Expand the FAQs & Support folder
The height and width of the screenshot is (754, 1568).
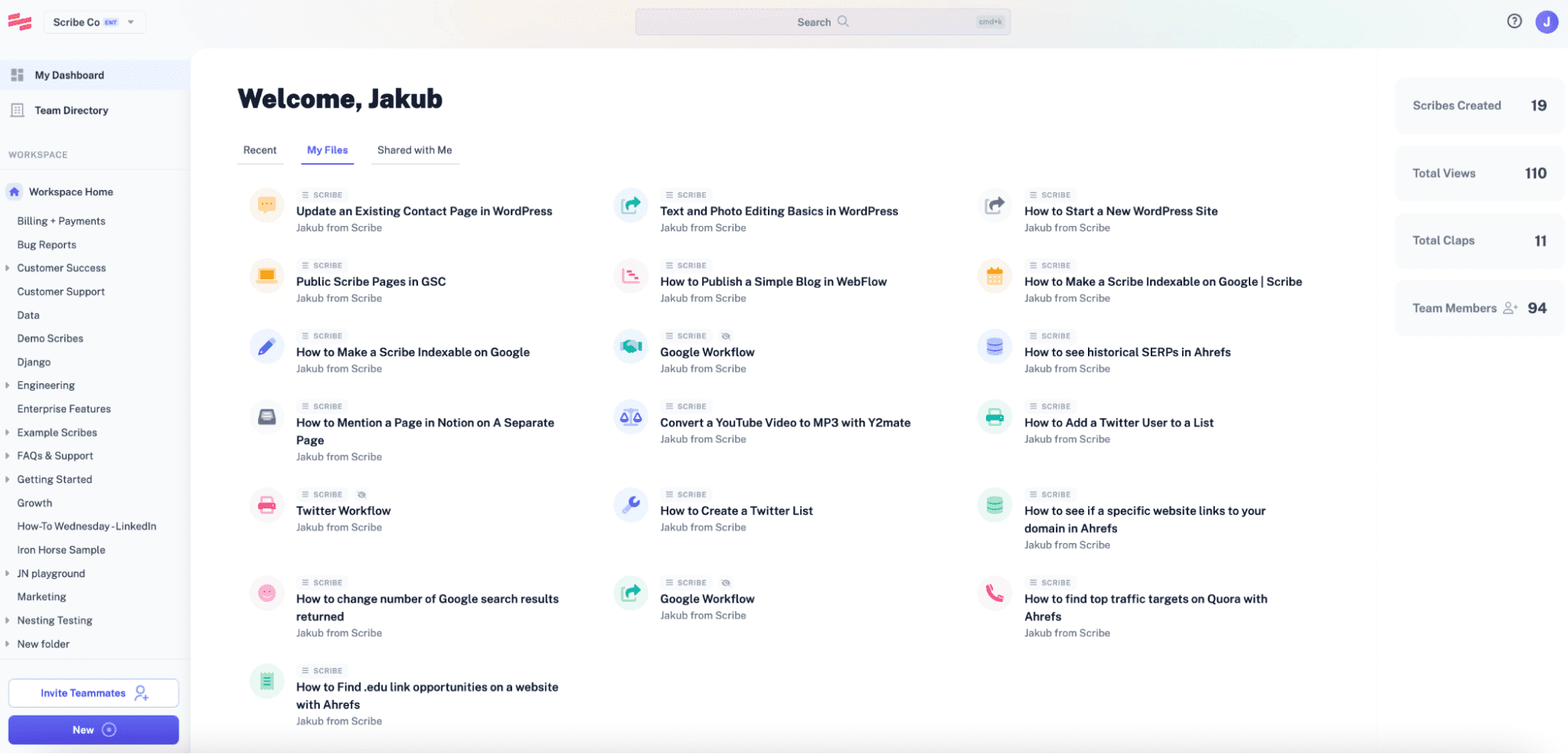[x=7, y=456]
